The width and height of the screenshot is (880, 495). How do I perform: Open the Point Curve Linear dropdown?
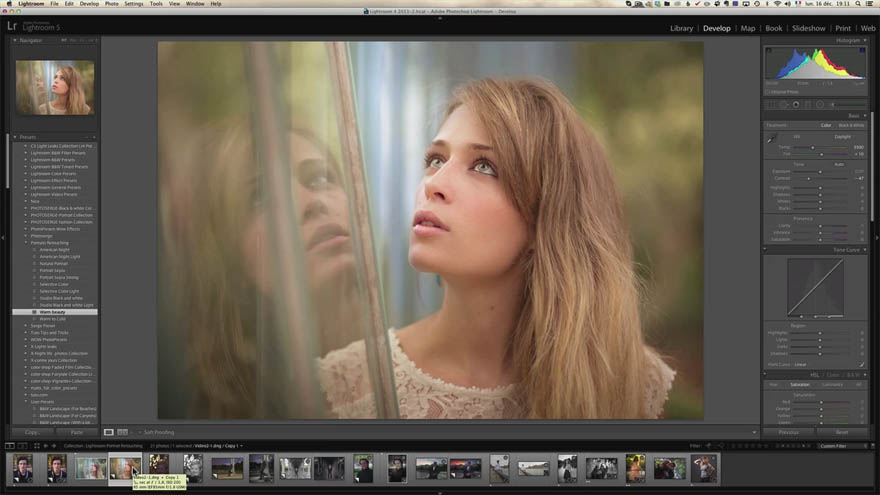click(801, 364)
